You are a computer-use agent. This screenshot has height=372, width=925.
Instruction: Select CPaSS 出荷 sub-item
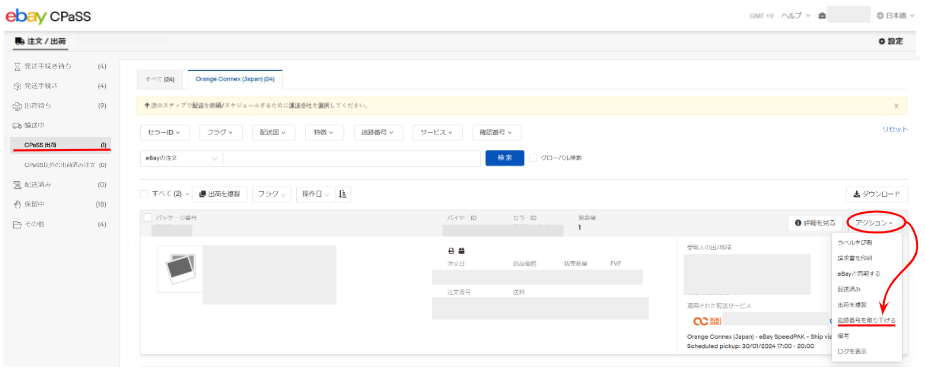click(60, 144)
